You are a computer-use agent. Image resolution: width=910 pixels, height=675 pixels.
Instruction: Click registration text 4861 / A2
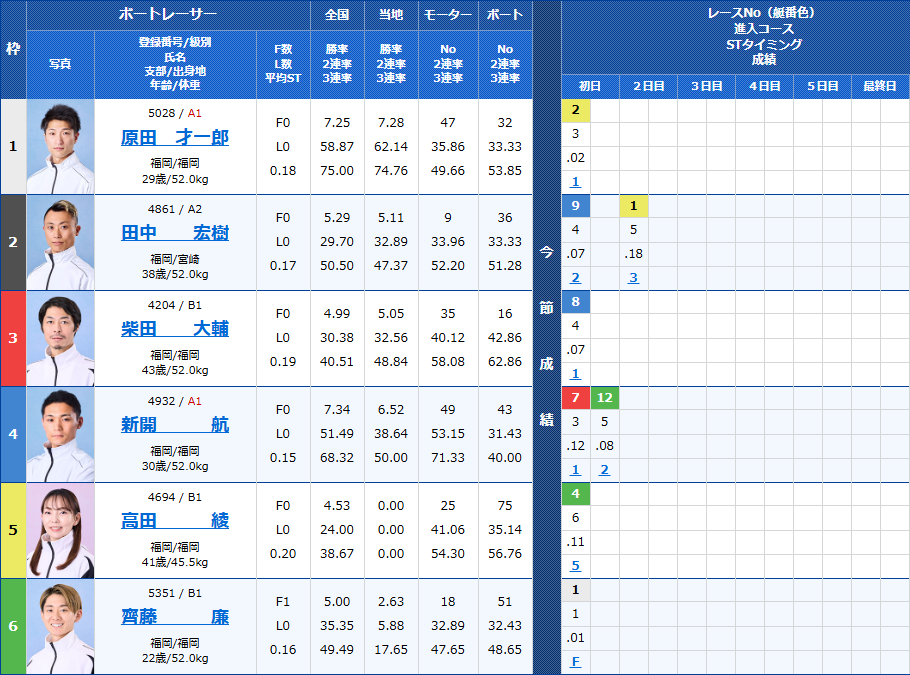pos(175,210)
